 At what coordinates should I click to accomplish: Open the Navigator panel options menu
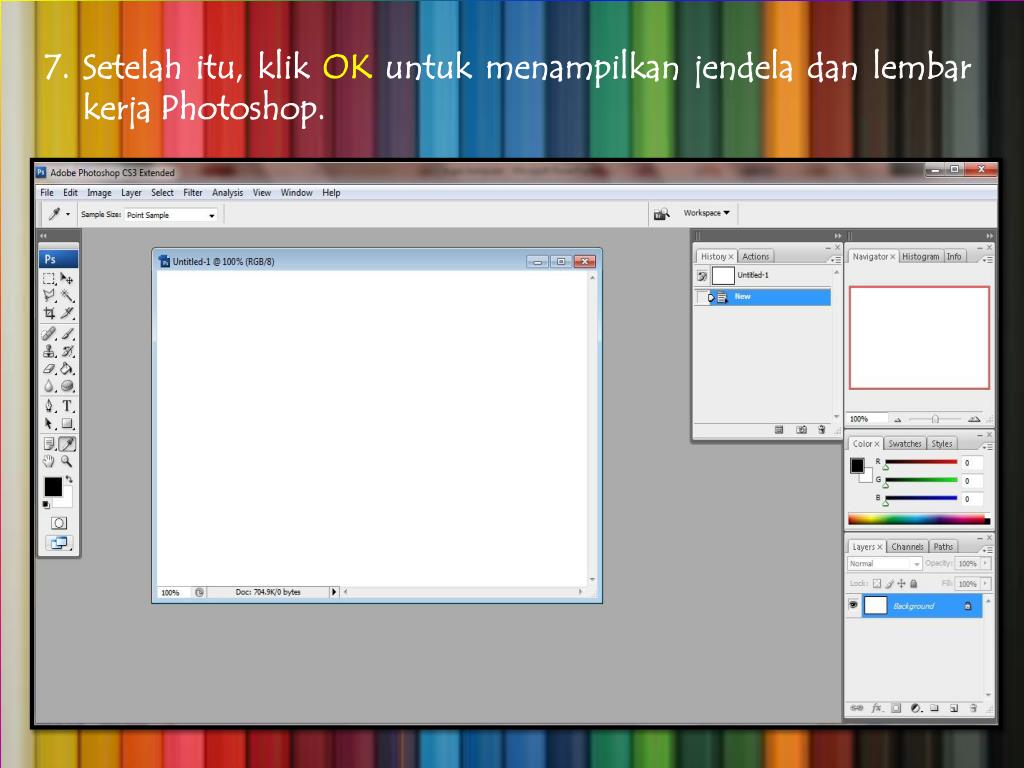pyautogui.click(x=988, y=259)
